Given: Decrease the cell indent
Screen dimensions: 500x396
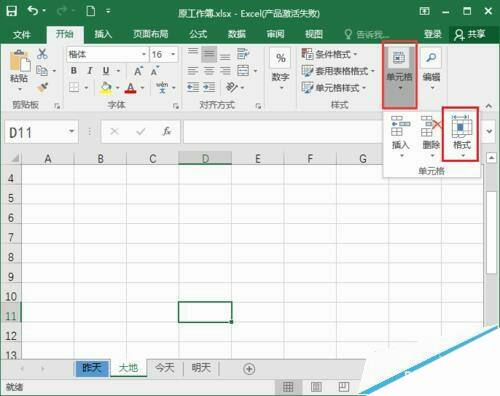Looking at the screenshot, I should 193,88.
